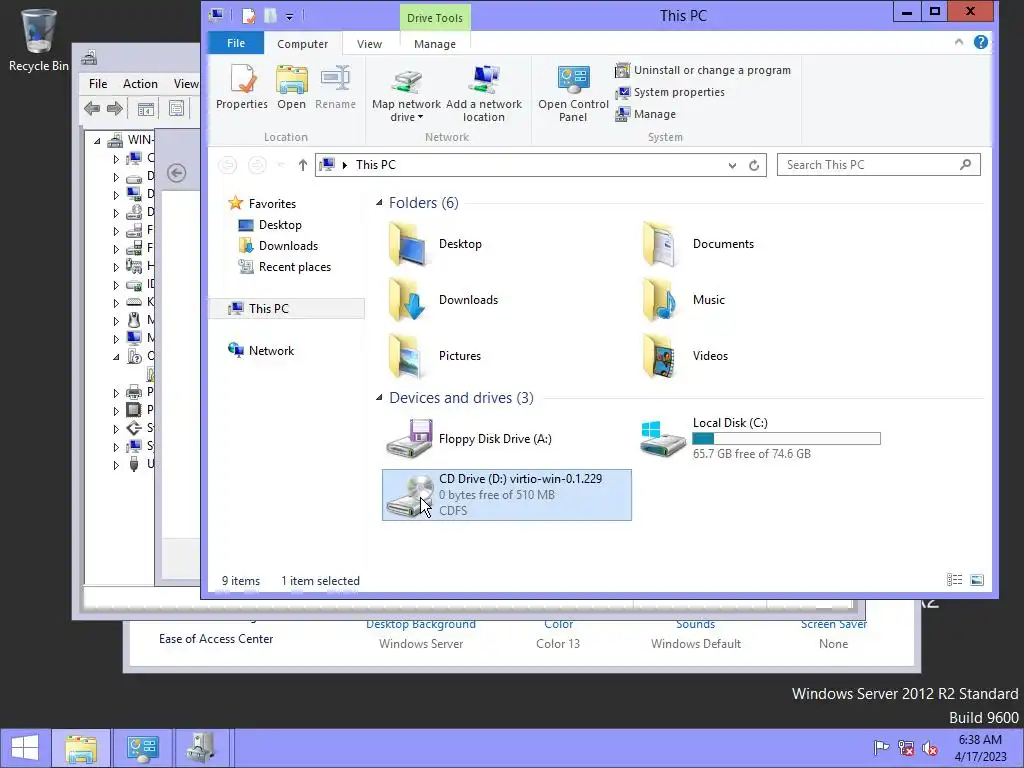Viewport: 1024px width, 768px height.
Task: Click the Local Disk (C:) usage bar
Action: click(786, 438)
